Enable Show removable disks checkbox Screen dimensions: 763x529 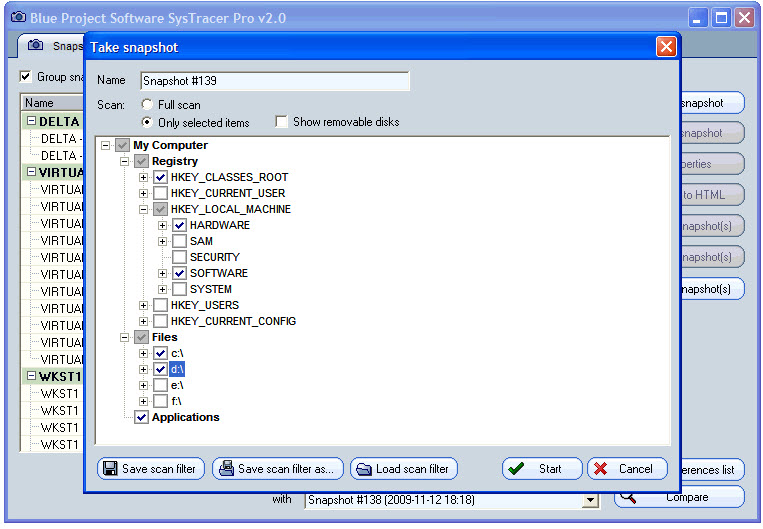pos(281,122)
